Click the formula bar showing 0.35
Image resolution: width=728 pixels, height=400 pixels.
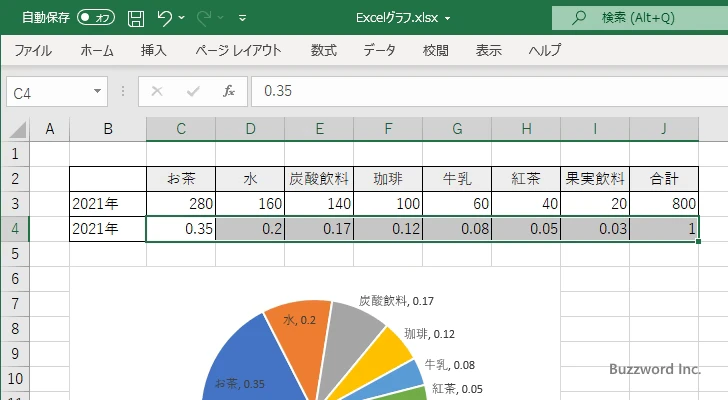489,91
